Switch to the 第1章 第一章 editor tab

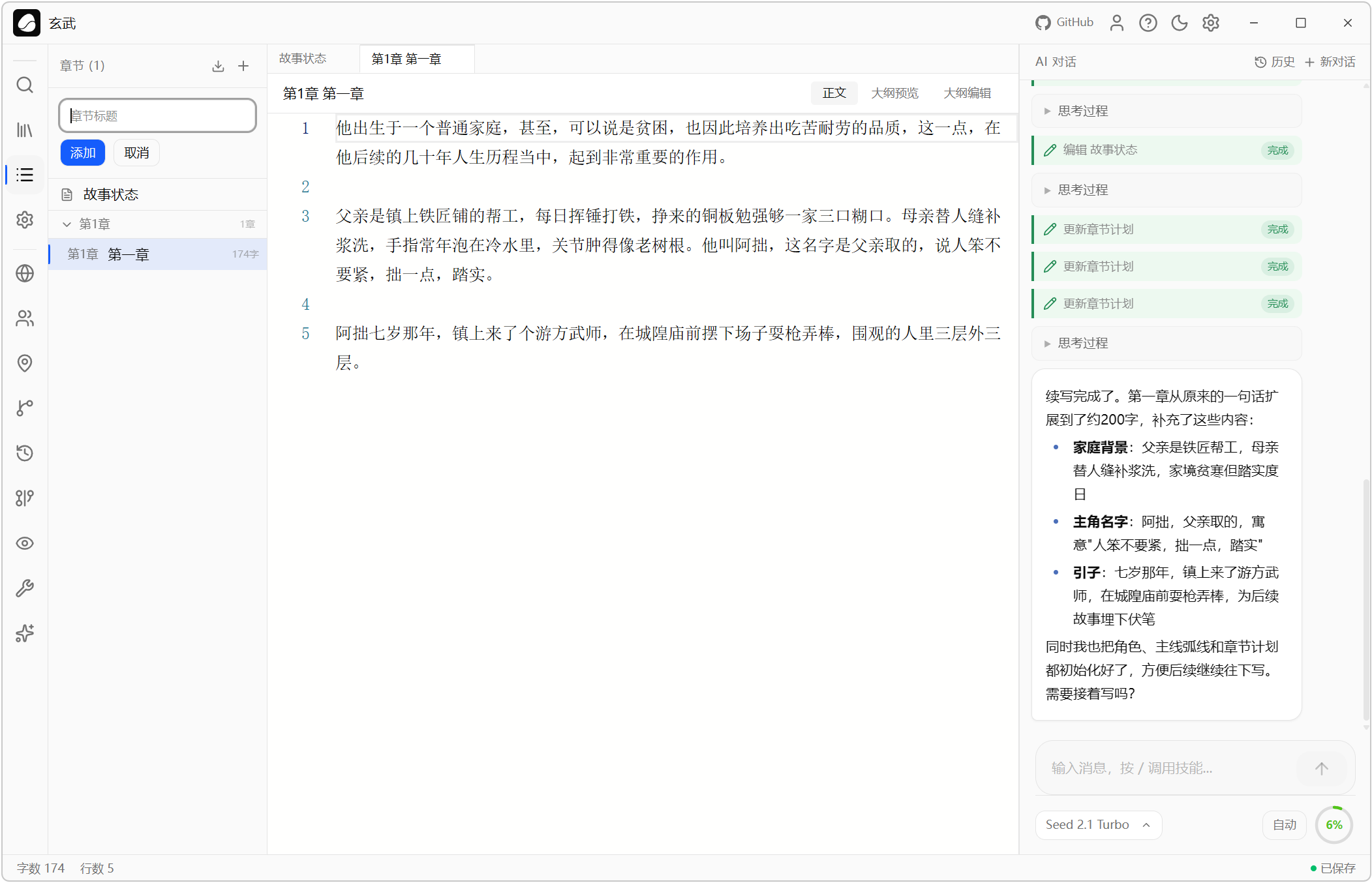(x=417, y=59)
